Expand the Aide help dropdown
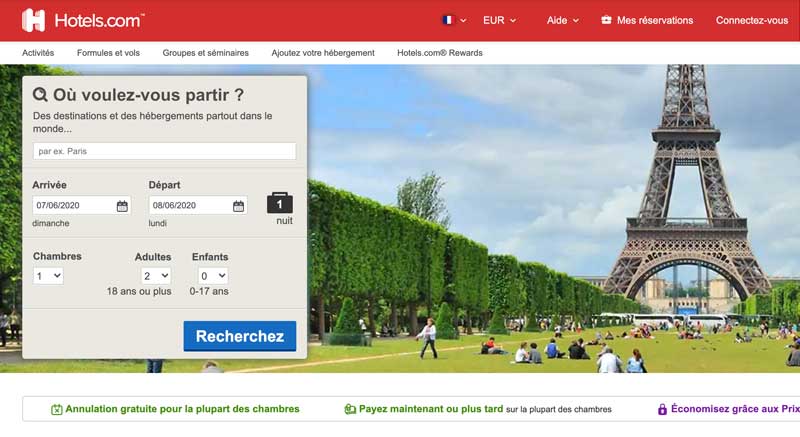This screenshot has height=437, width=800. coord(563,20)
